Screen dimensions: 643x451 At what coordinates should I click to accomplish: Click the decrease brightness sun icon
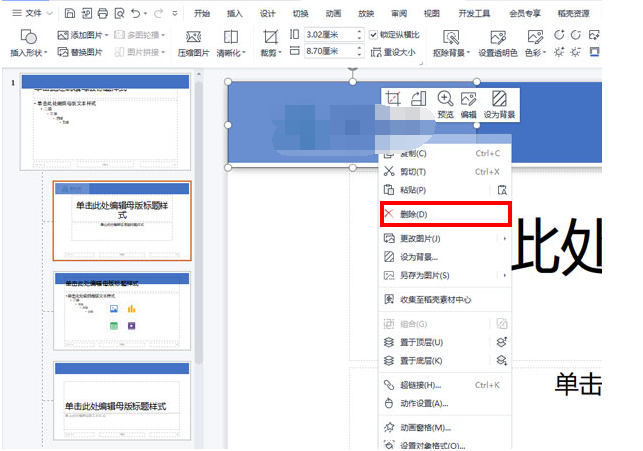tap(576, 52)
